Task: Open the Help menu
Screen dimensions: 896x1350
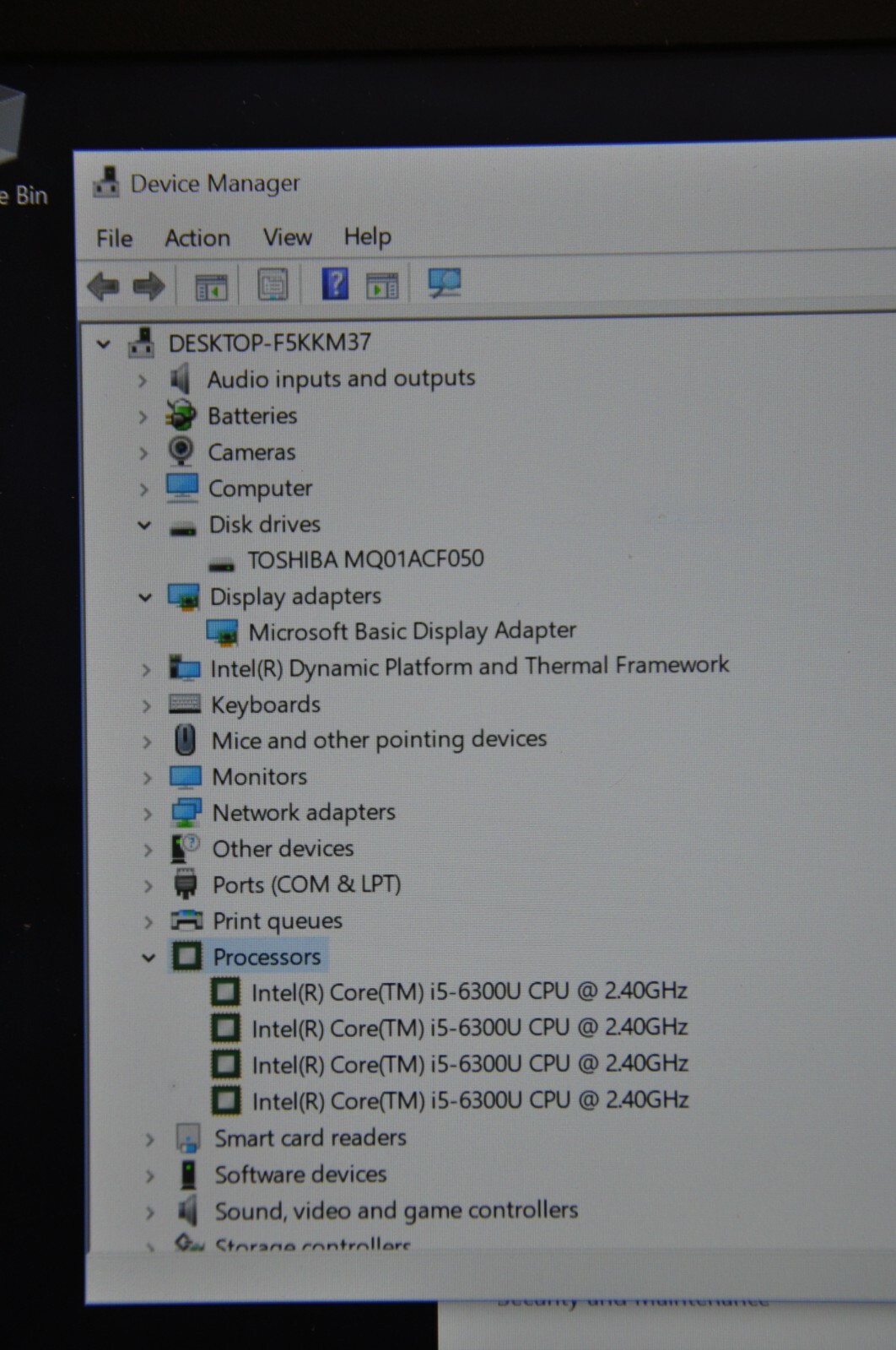Action: click(367, 236)
